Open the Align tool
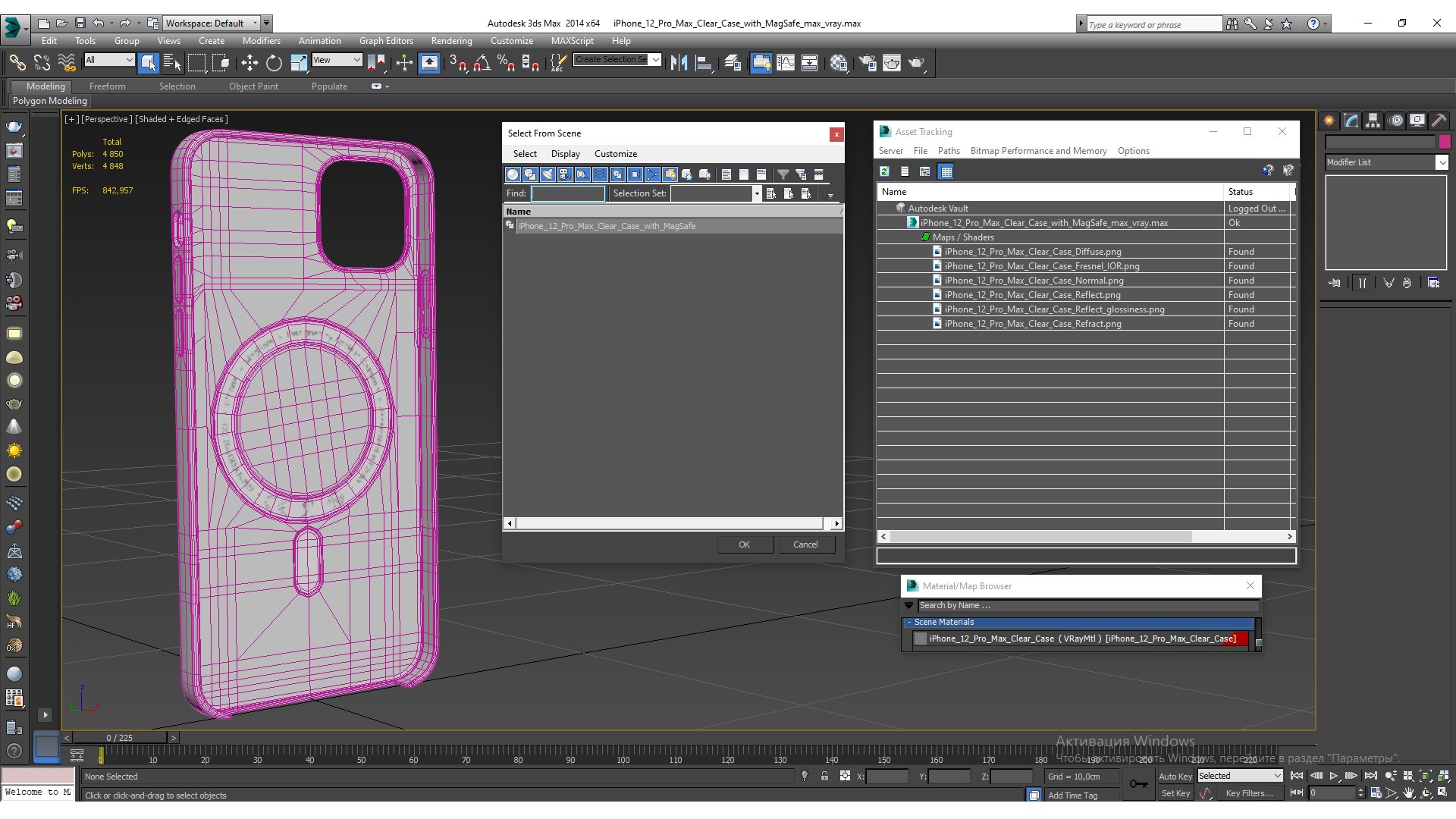1456x819 pixels. [704, 63]
